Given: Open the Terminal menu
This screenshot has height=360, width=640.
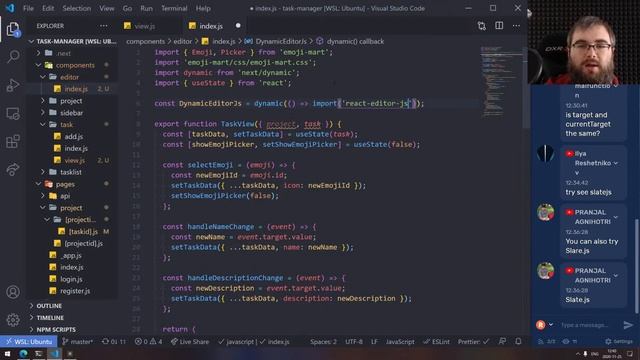Looking at the screenshot, I should 174,8.
